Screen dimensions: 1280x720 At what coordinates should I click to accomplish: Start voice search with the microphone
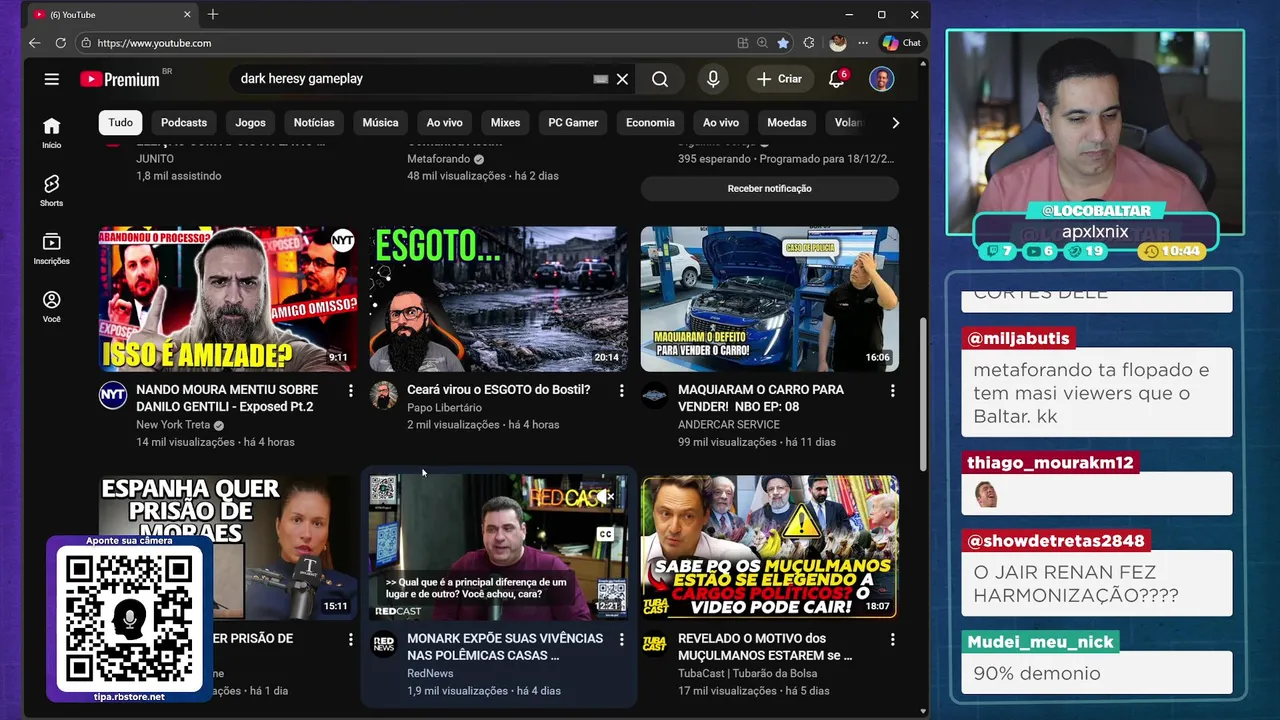point(713,79)
